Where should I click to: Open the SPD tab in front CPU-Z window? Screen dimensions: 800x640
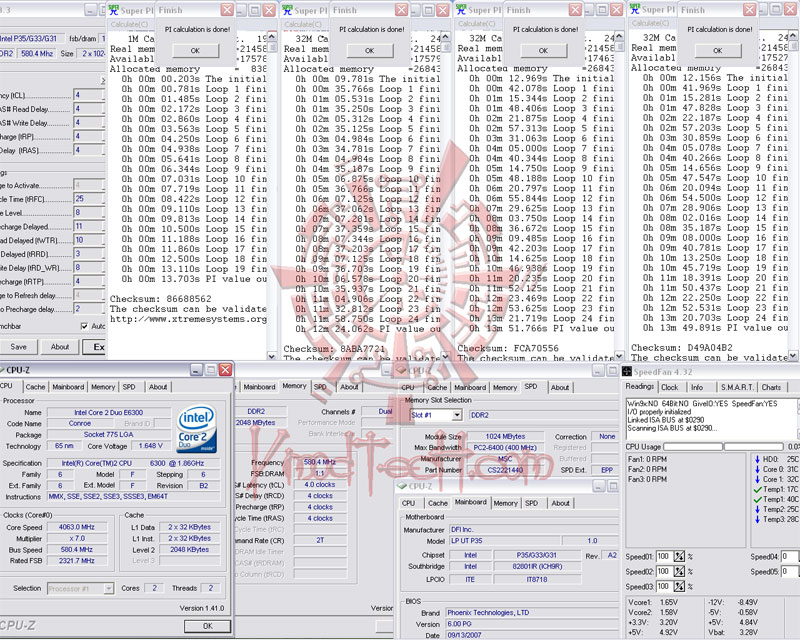[129, 387]
